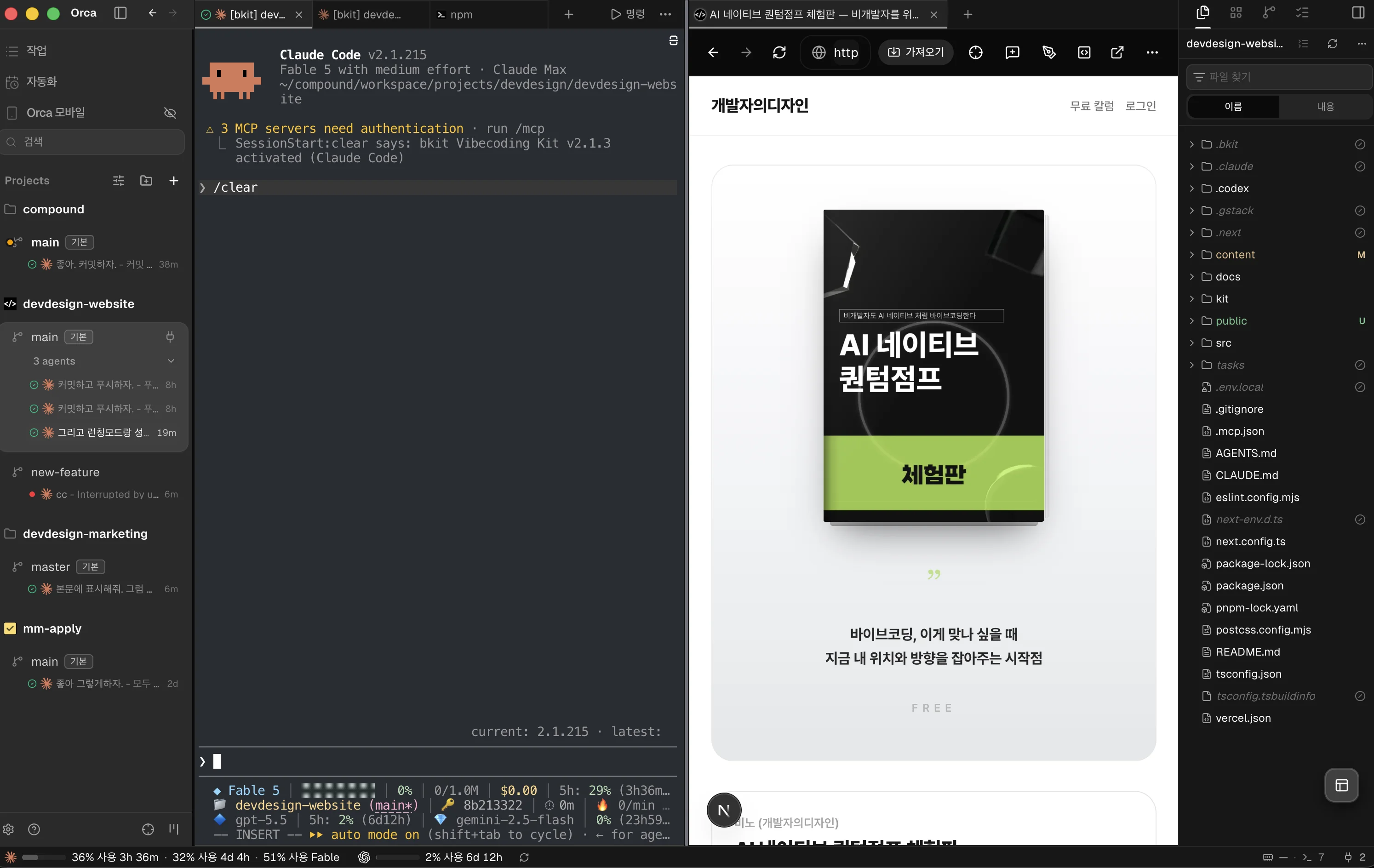Viewport: 1374px width, 868px height.
Task: Click the 파일 찾기 file filter field
Action: (1279, 77)
